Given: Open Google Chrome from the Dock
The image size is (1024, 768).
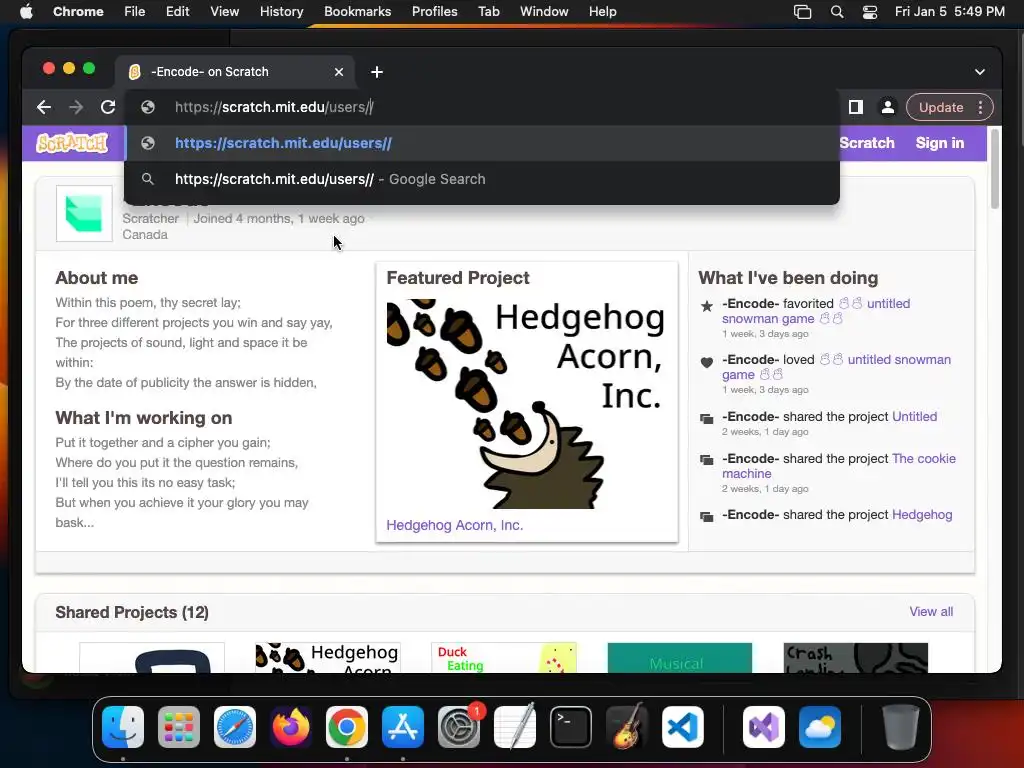Looking at the screenshot, I should pyautogui.click(x=347, y=727).
